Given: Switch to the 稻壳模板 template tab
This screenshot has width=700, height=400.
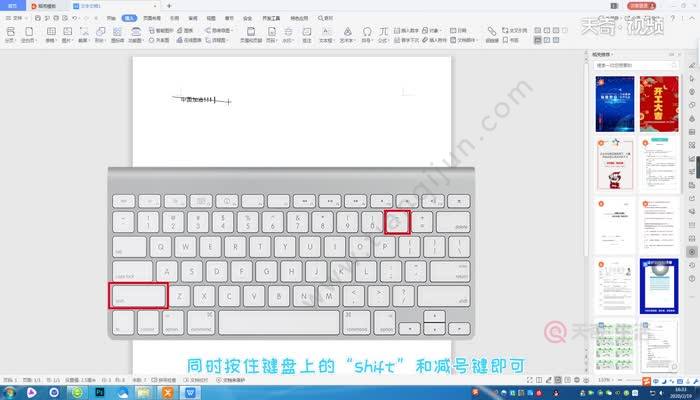Looking at the screenshot, I should [x=44, y=6].
